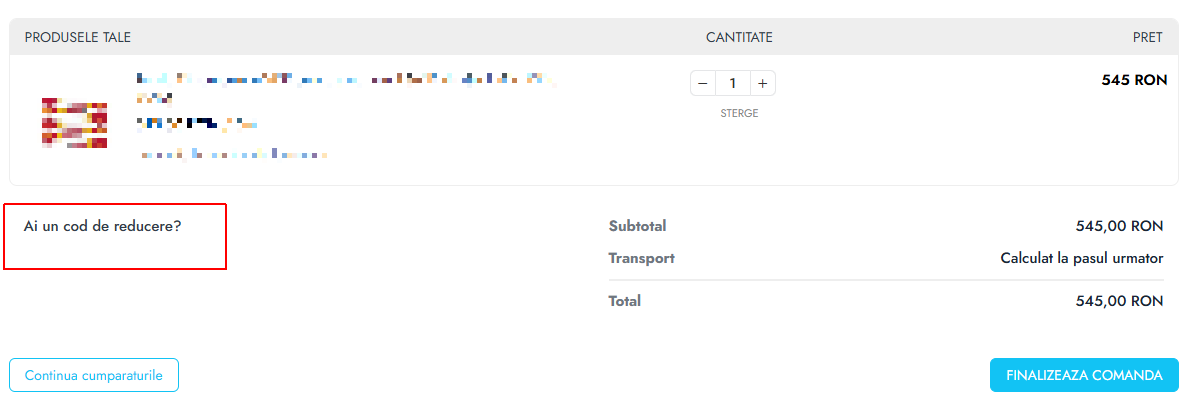The height and width of the screenshot is (410, 1190).
Task: Click FINALIZEAZA COMANDA to check out
Action: tap(1084, 375)
